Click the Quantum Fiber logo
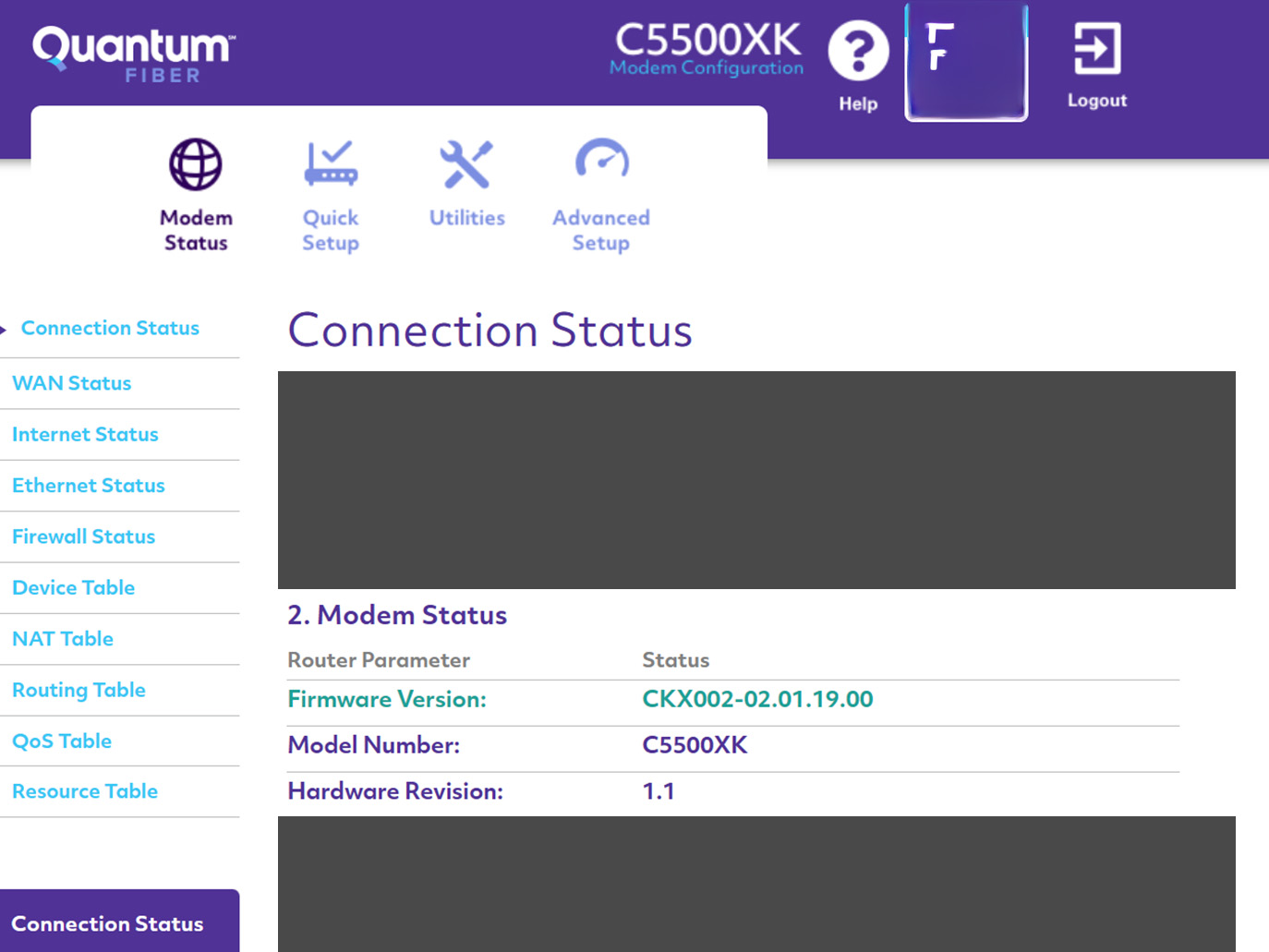Screen dimensions: 1269x952 (x=131, y=53)
